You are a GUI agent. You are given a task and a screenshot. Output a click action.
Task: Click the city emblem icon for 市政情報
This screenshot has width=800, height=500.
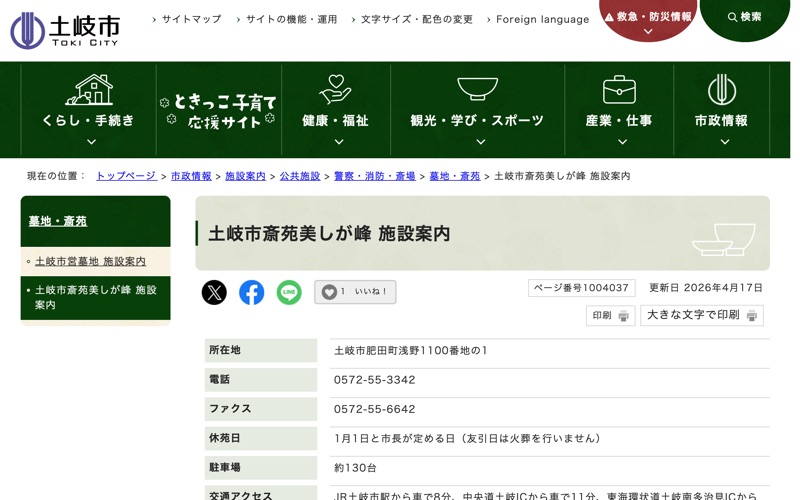pos(721,89)
